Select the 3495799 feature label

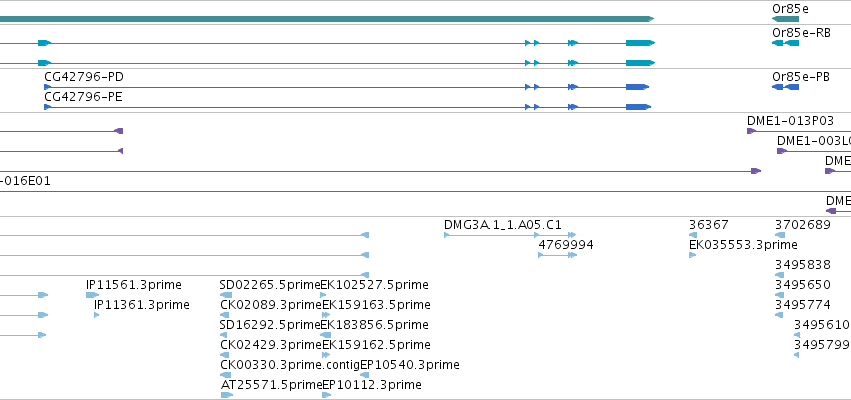pyautogui.click(x=822, y=345)
